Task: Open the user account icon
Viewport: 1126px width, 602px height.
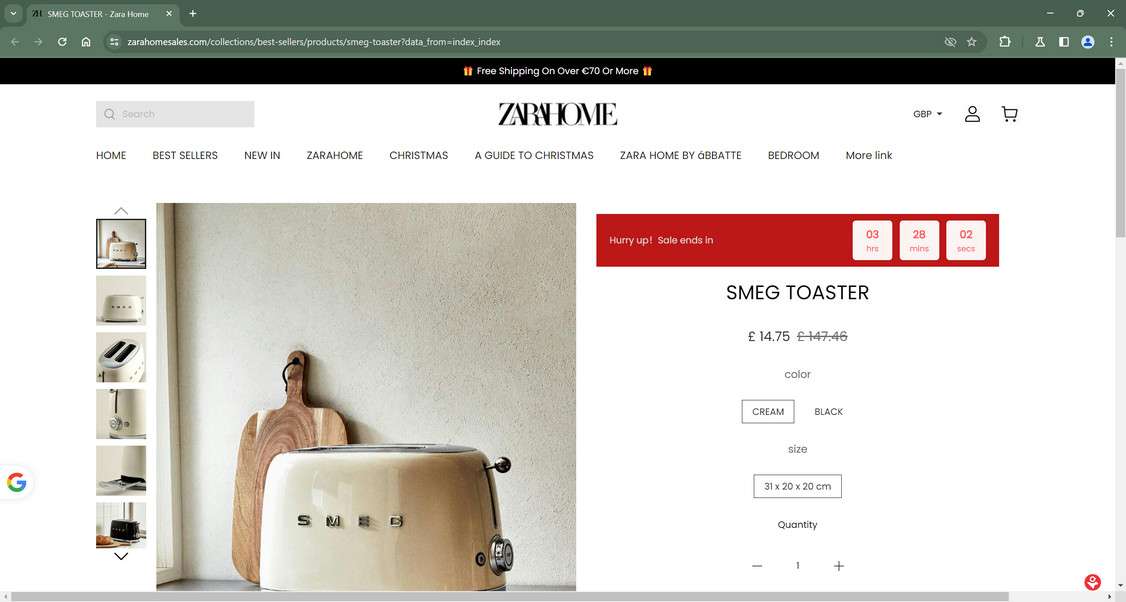Action: coord(972,114)
